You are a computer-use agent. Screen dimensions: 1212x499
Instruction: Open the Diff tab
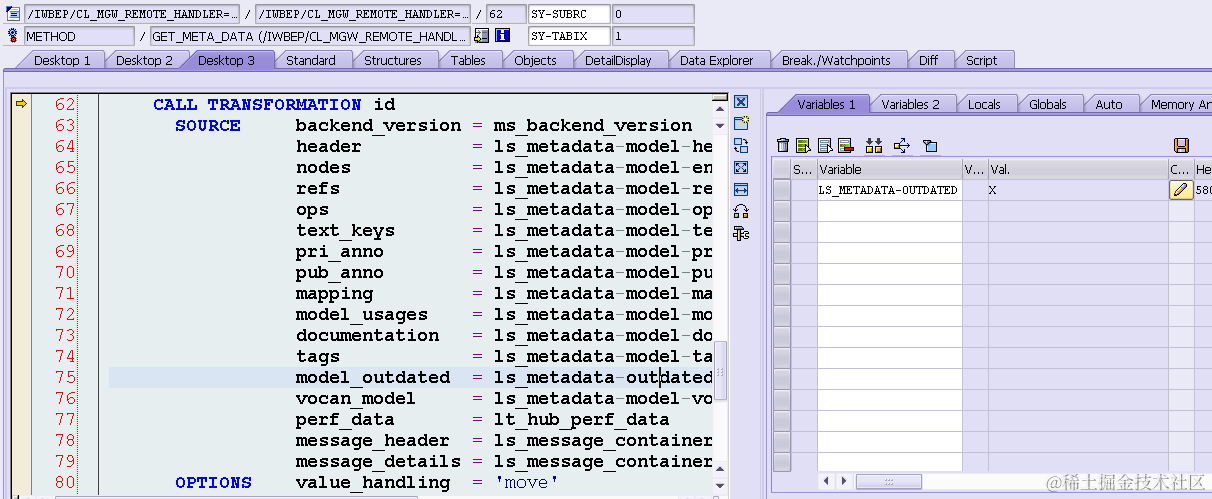click(x=928, y=60)
